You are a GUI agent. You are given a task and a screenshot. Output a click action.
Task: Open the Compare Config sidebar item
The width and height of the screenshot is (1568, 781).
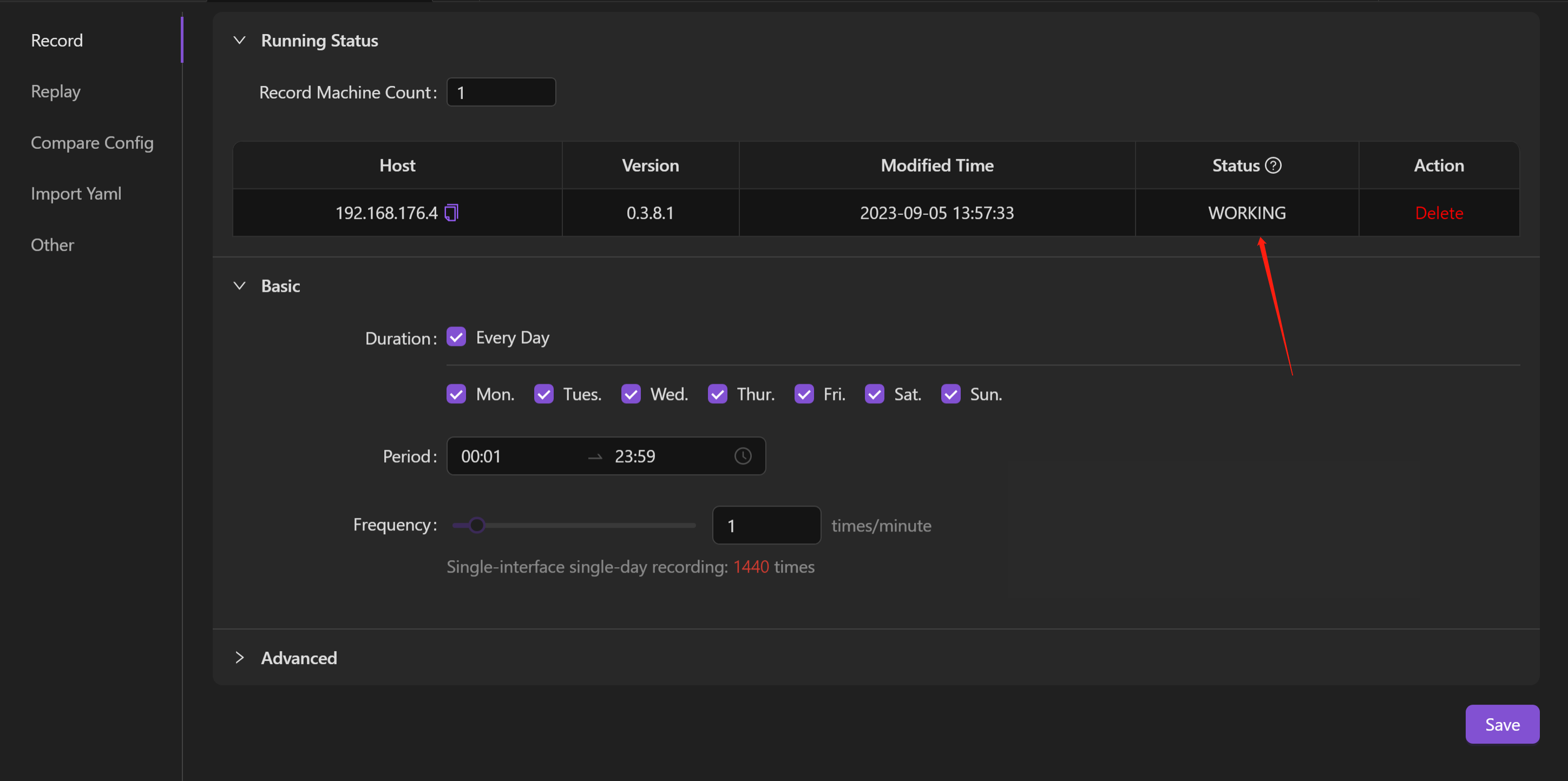[x=92, y=142]
